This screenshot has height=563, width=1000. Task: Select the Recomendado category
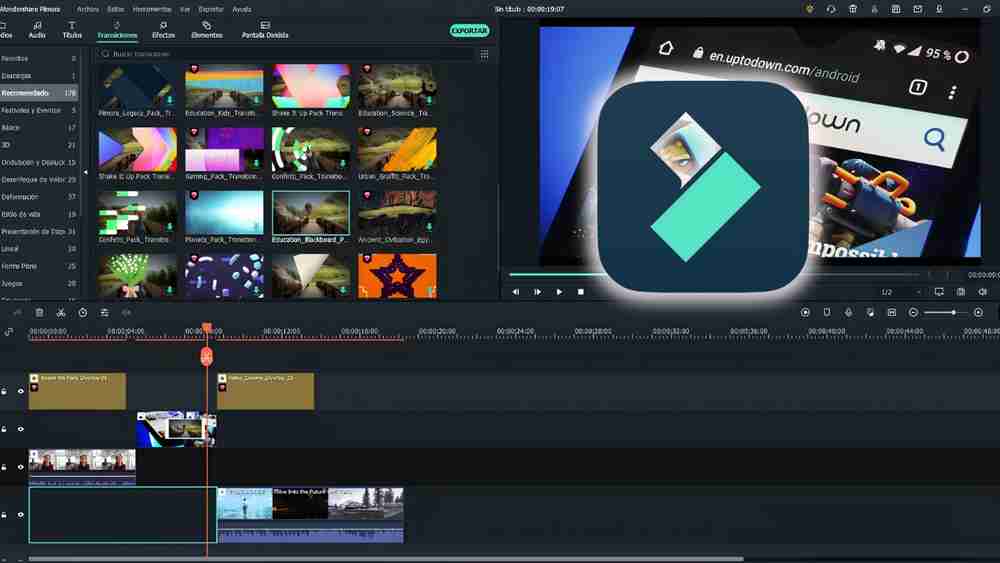point(39,93)
